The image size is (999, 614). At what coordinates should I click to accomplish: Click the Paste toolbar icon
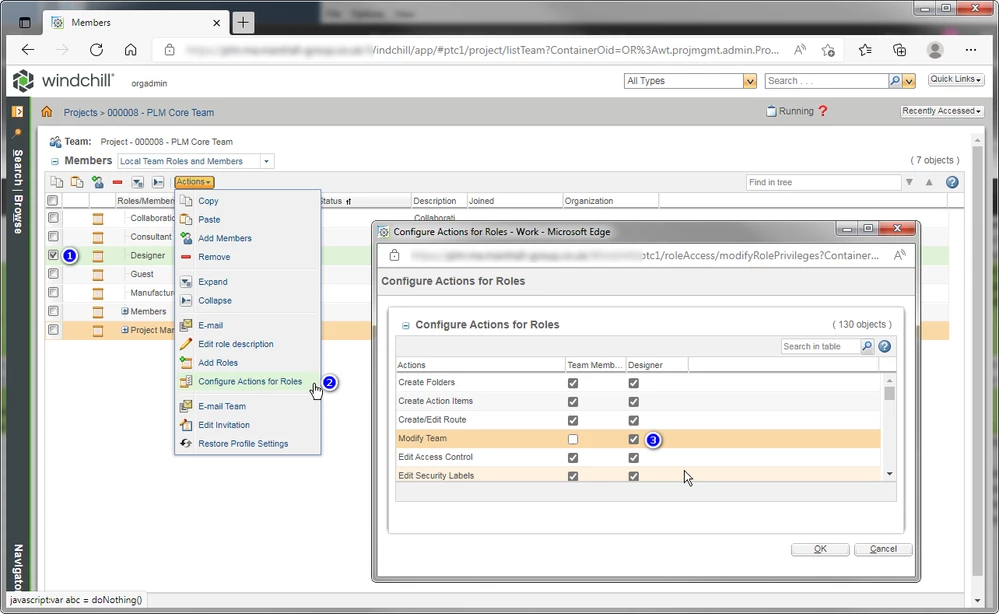point(77,182)
